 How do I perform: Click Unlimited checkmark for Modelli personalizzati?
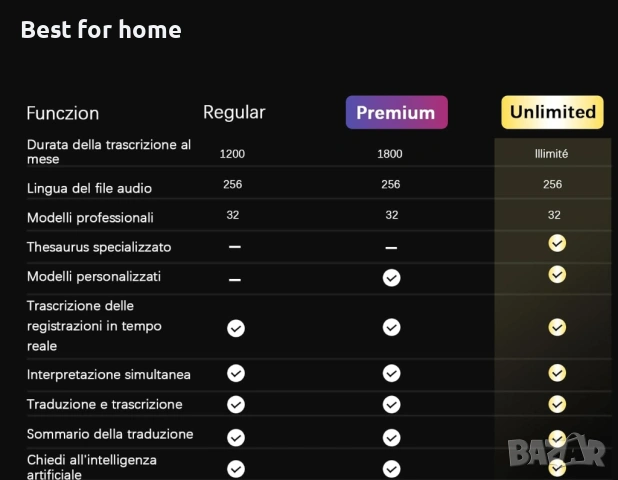(x=557, y=274)
